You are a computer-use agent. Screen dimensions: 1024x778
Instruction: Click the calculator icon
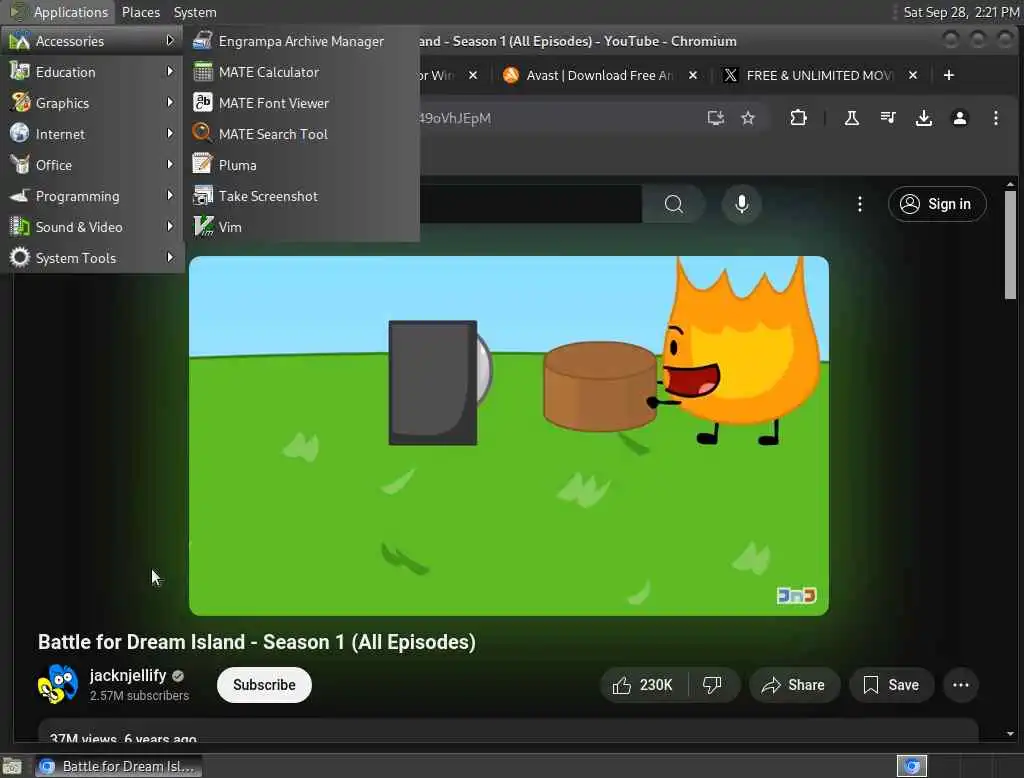202,72
